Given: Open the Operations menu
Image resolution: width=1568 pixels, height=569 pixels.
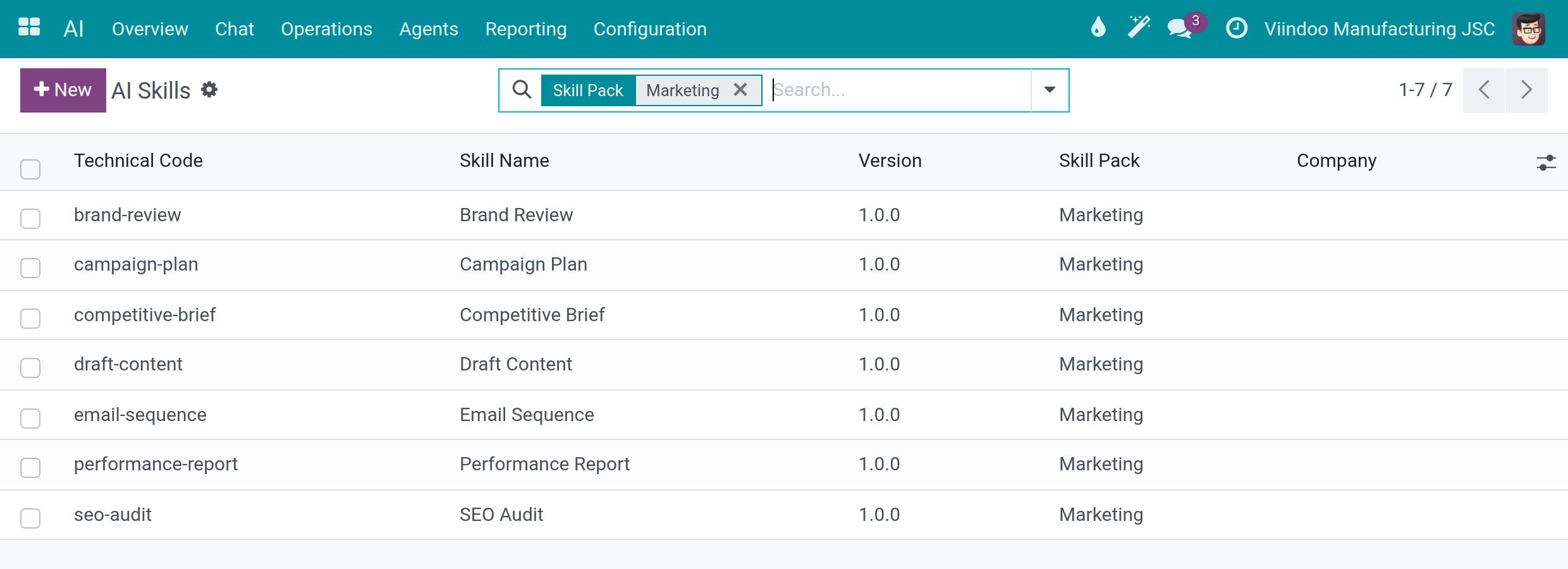Looking at the screenshot, I should click(x=326, y=29).
